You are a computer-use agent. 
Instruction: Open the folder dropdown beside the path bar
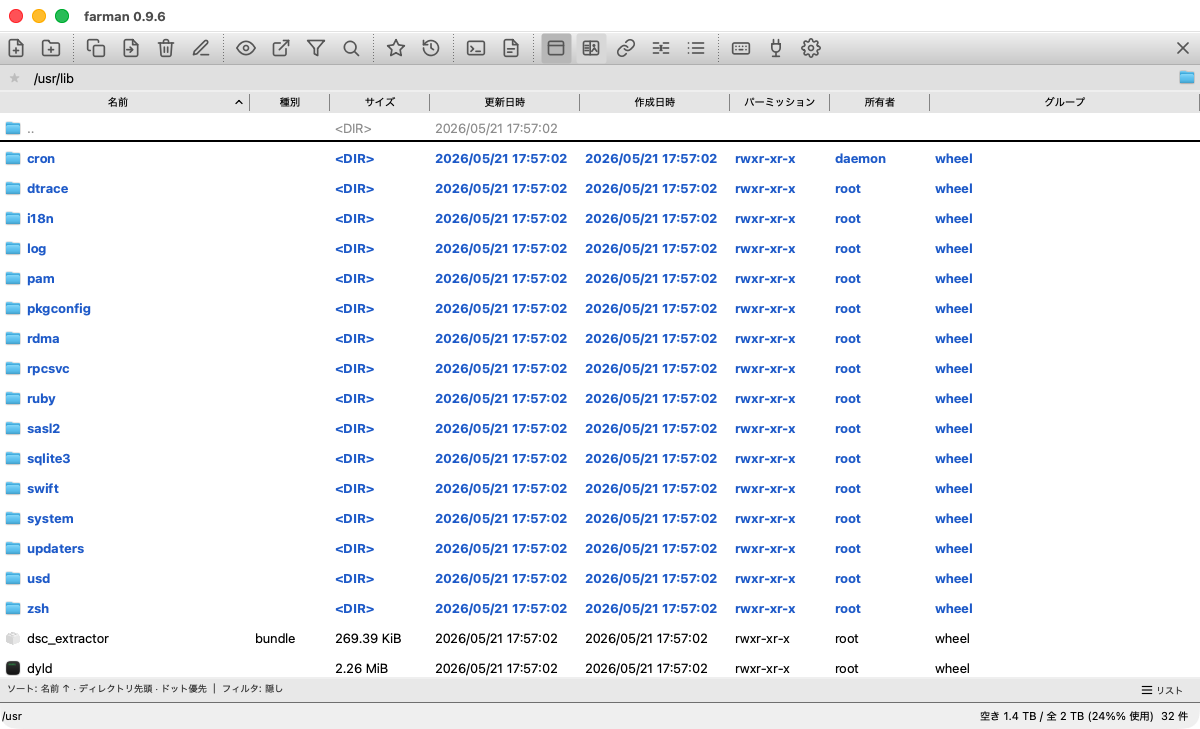(x=1187, y=78)
